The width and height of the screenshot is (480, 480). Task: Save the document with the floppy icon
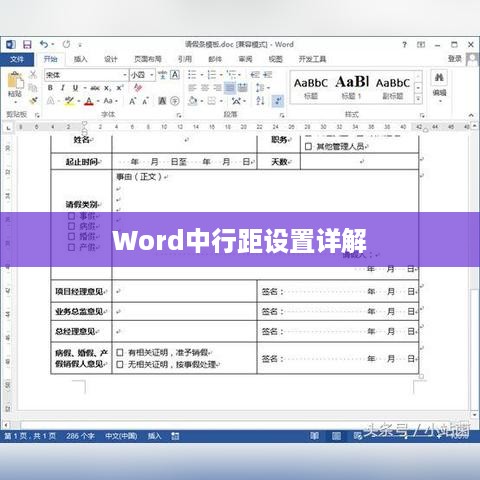coord(27,44)
